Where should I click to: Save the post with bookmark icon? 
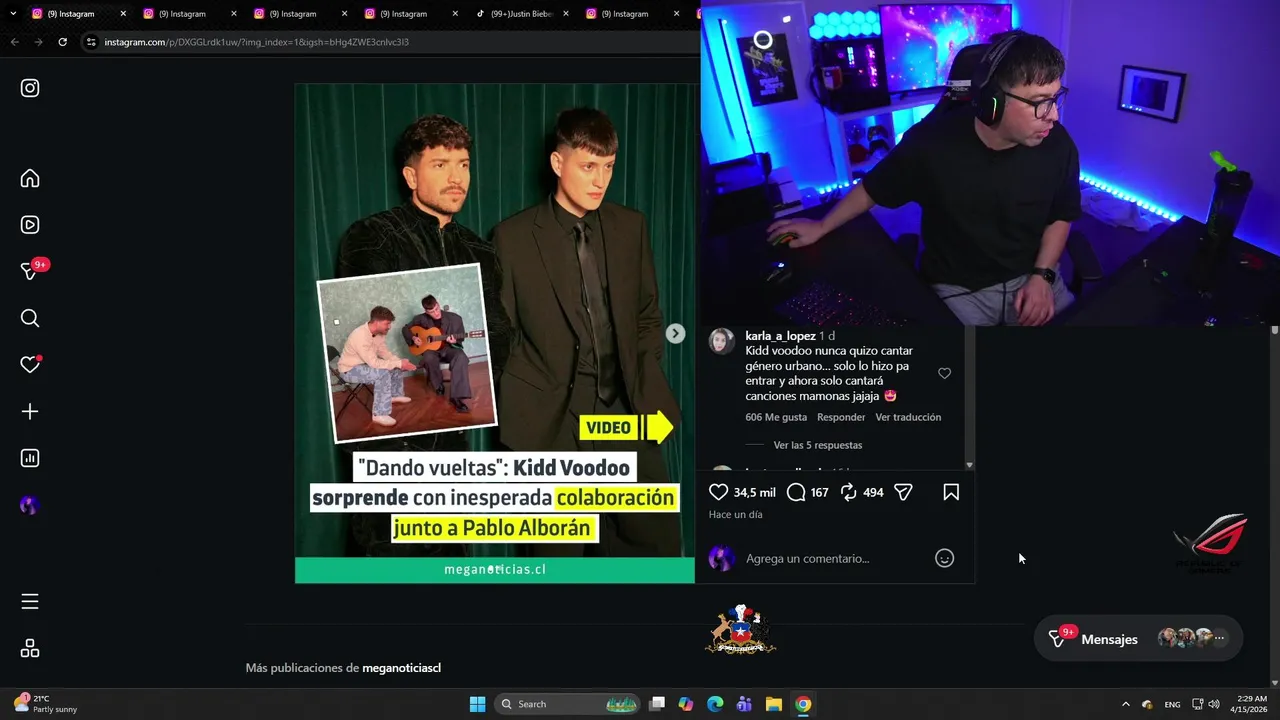click(951, 492)
